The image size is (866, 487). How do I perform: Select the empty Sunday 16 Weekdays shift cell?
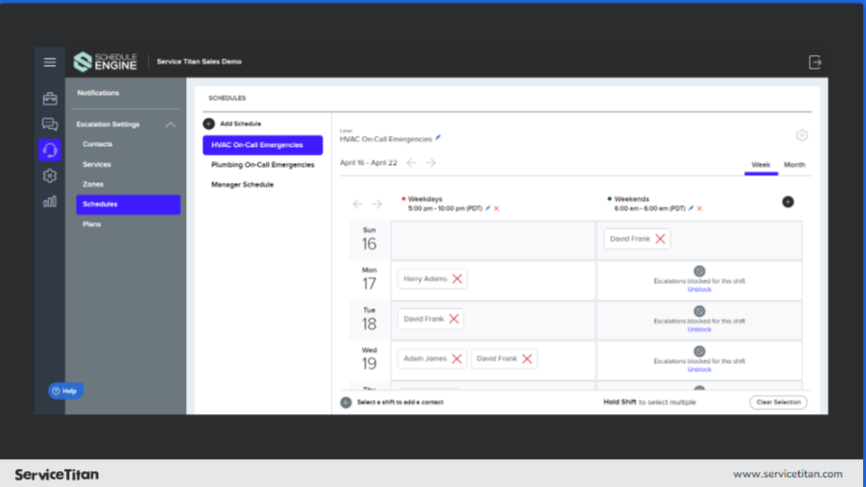pos(493,240)
